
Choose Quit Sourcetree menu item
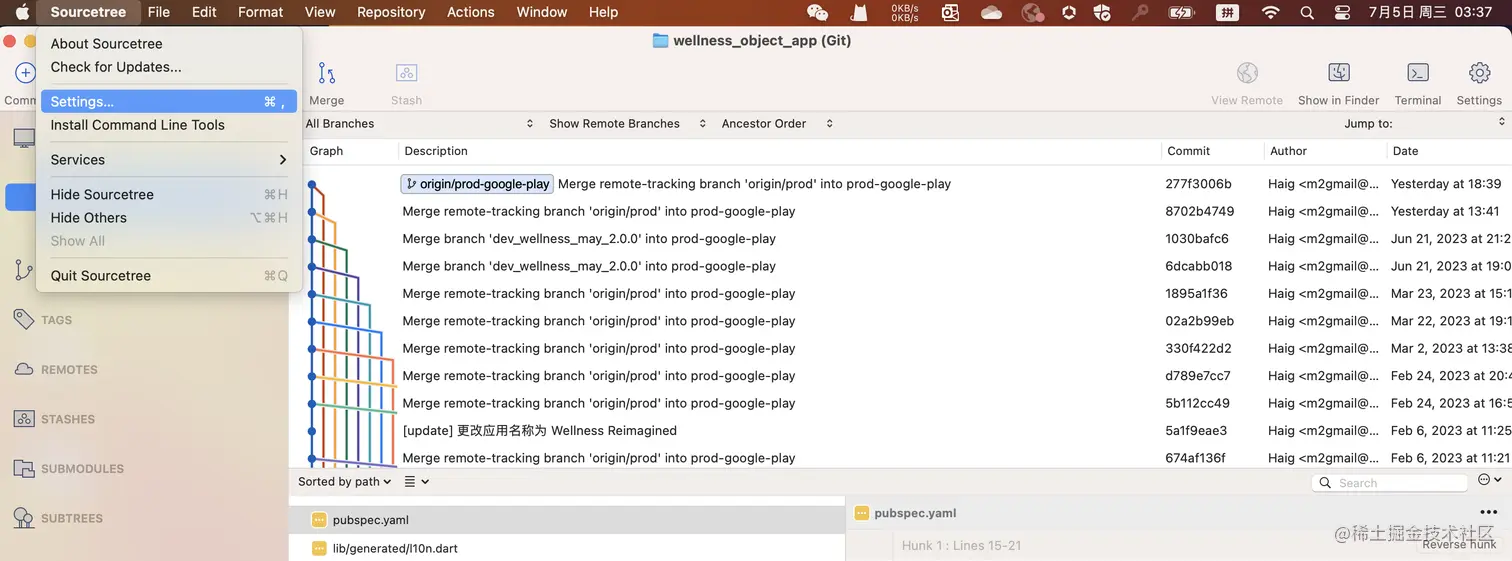click(x=168, y=276)
